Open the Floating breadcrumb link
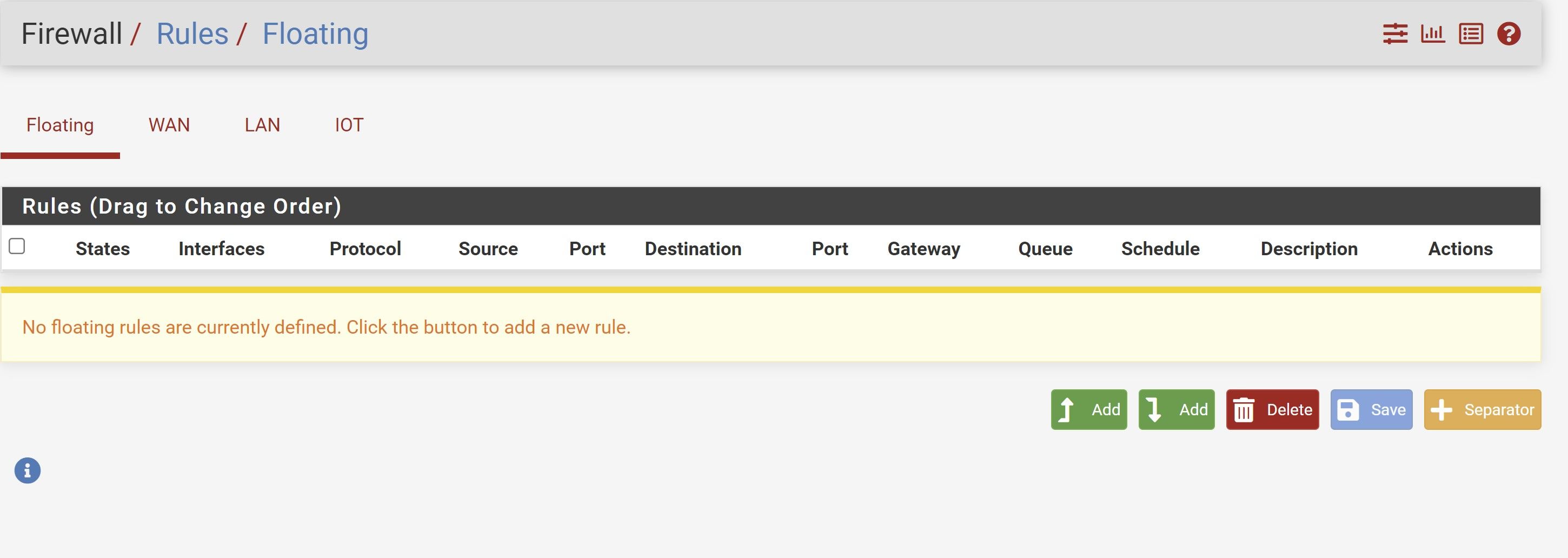 (315, 34)
